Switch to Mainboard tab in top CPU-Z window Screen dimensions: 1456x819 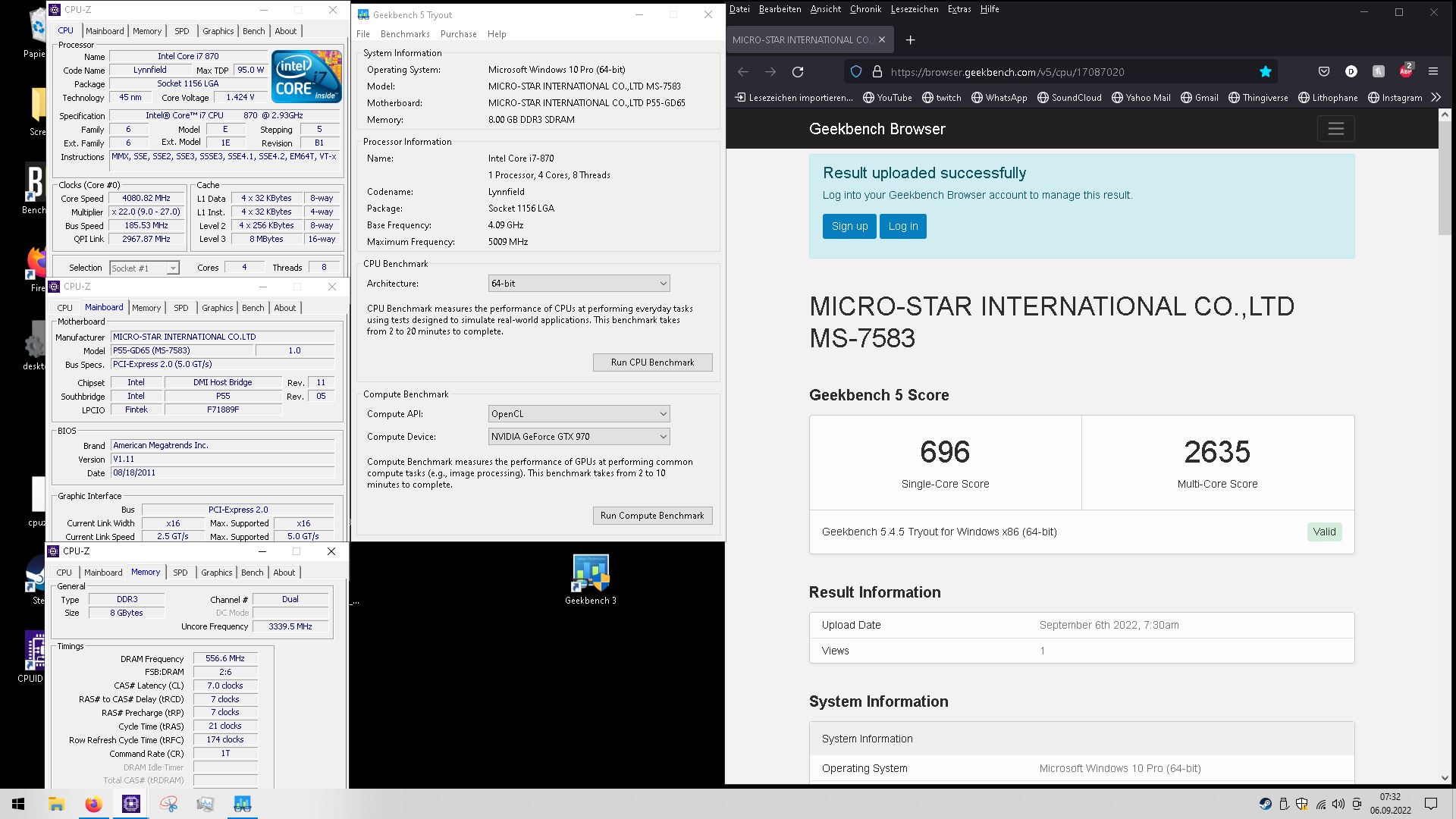[105, 31]
